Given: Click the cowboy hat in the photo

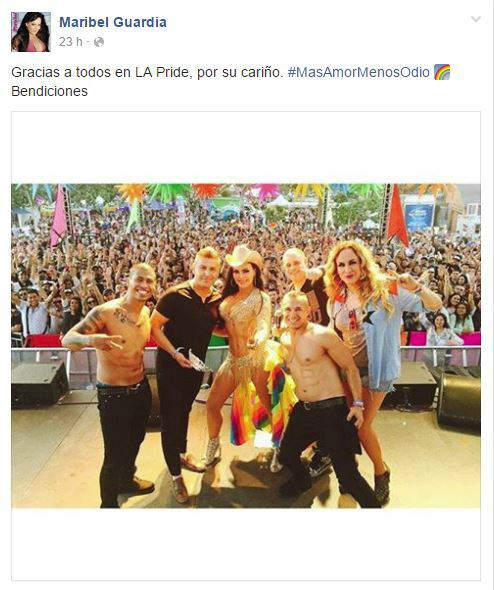Looking at the screenshot, I should point(244,255).
